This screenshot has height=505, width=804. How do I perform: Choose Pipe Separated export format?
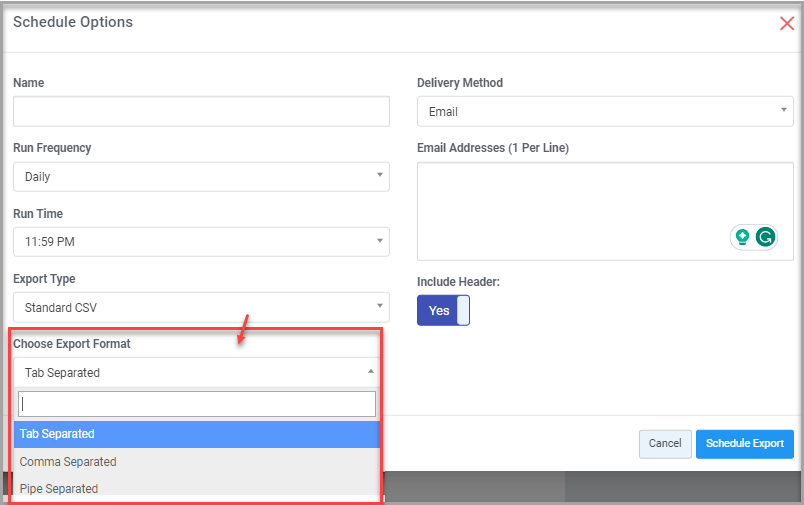point(197,488)
